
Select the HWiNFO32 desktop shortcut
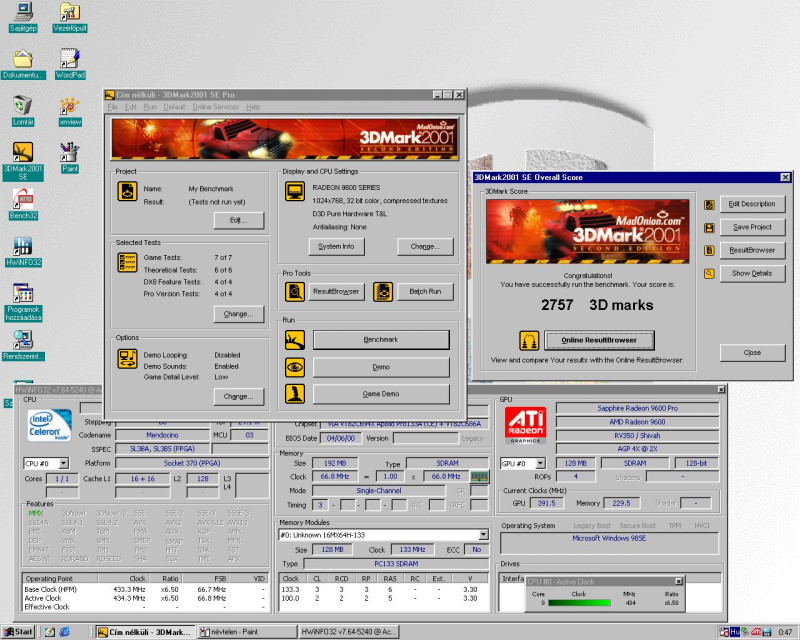click(23, 252)
